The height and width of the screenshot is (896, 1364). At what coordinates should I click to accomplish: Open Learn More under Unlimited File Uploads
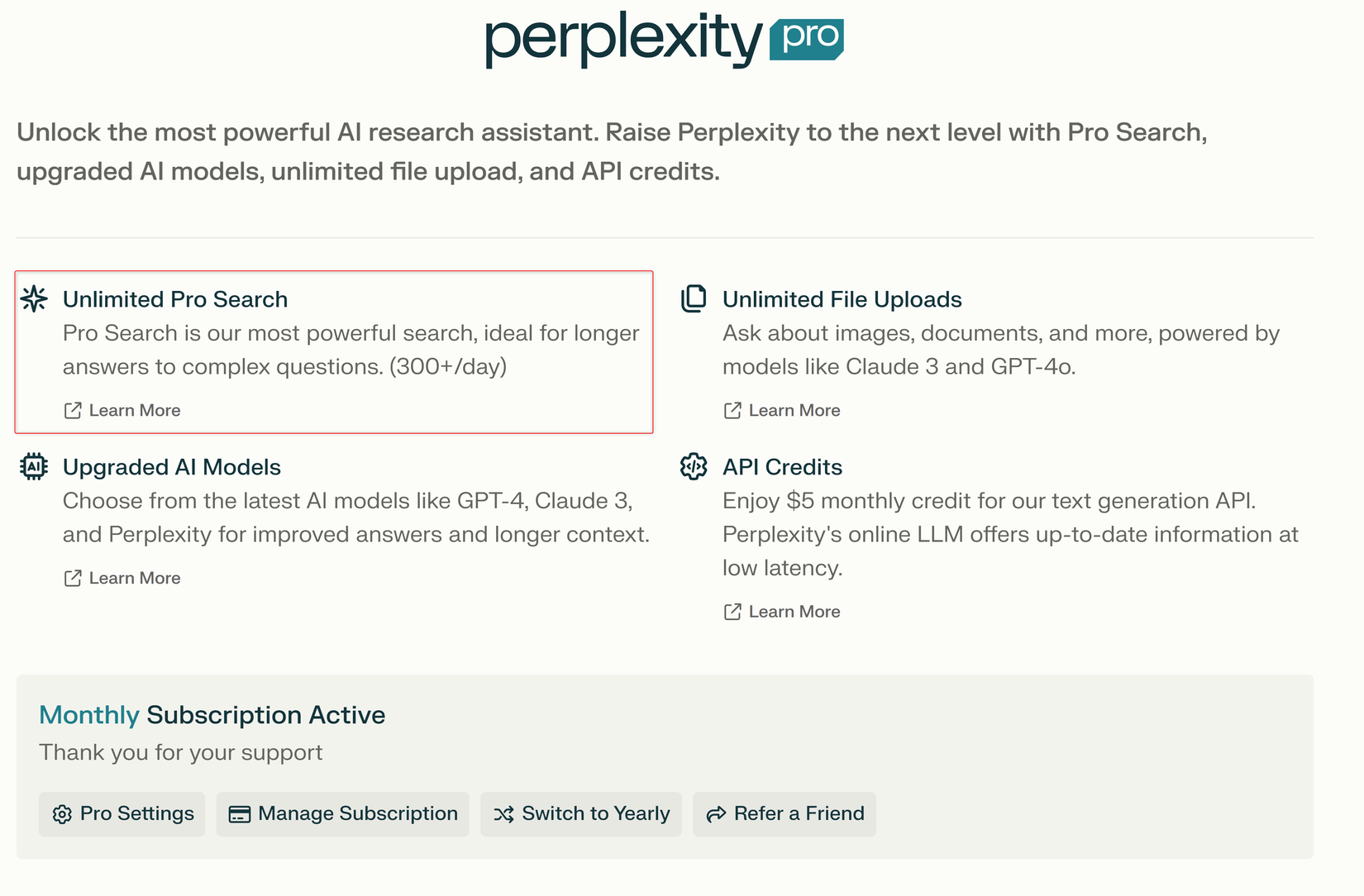(794, 410)
